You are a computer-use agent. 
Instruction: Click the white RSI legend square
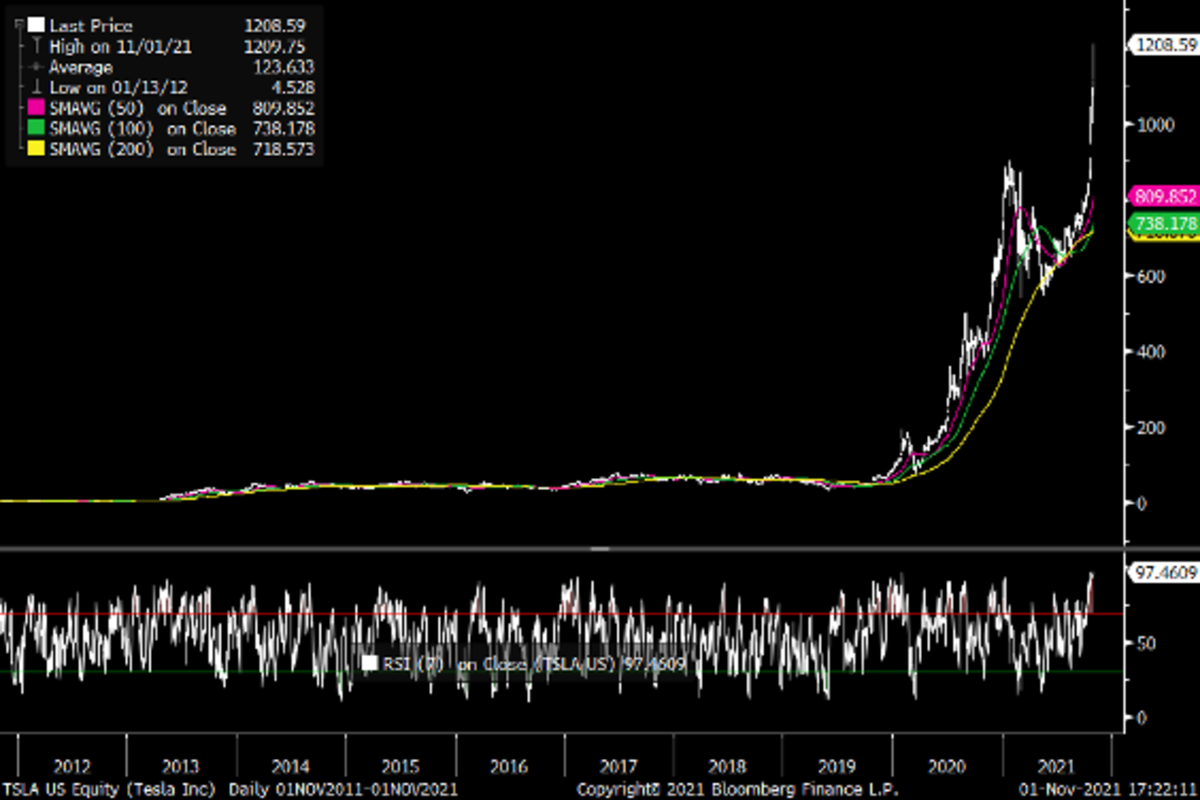tap(370, 663)
